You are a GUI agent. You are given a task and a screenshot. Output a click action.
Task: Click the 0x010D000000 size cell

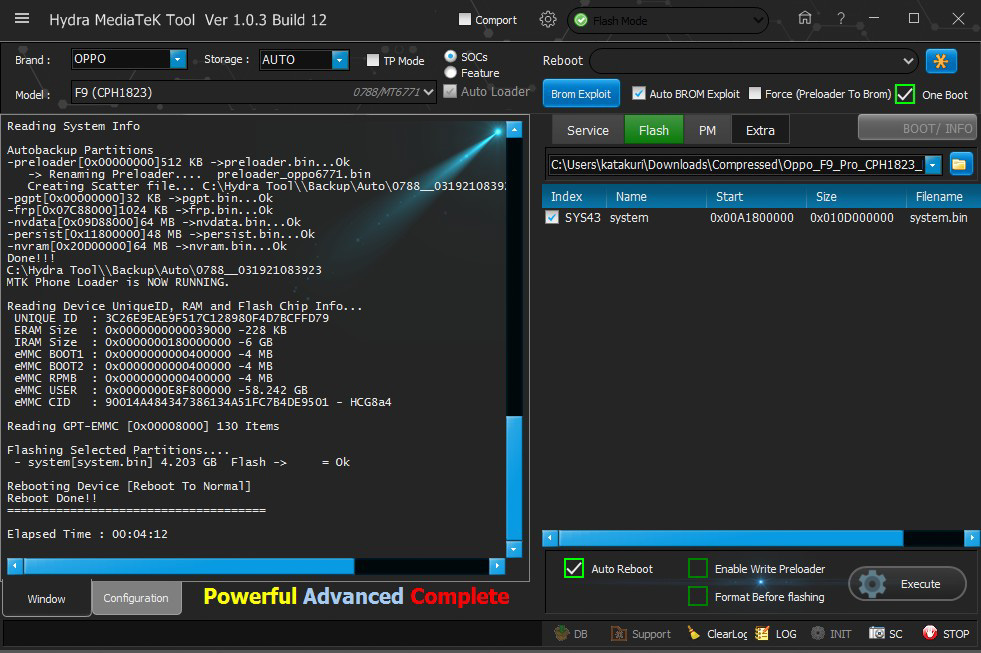click(851, 218)
